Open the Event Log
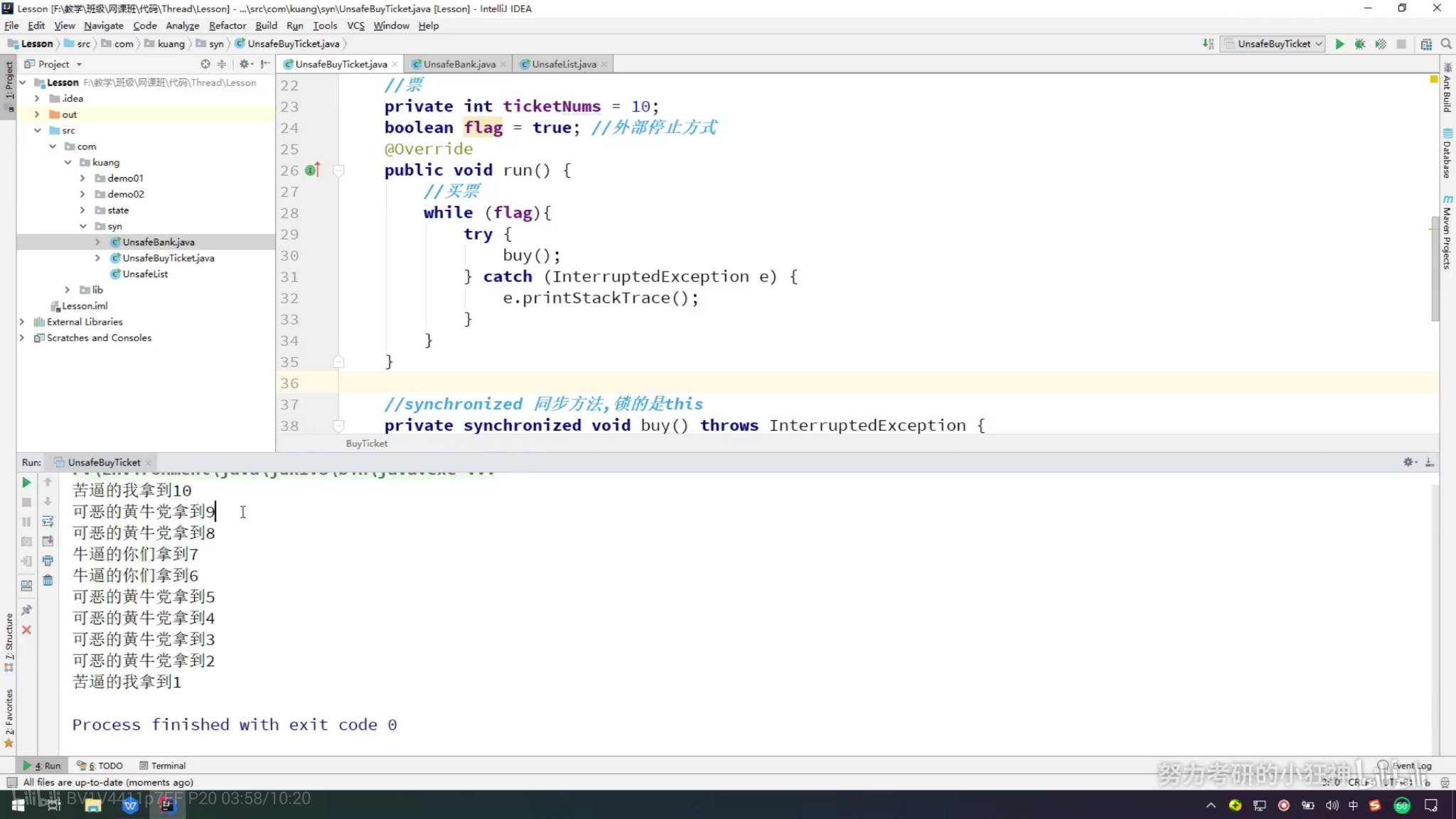 (1405, 766)
